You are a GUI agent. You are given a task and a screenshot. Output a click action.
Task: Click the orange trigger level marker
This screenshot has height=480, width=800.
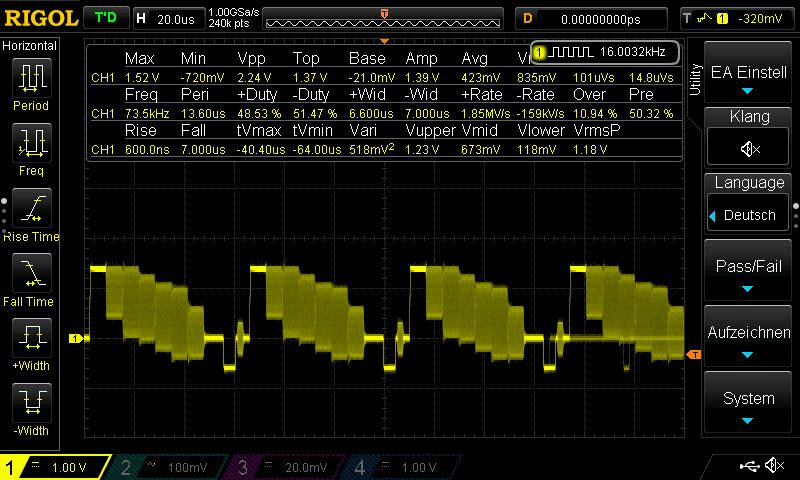pos(694,354)
